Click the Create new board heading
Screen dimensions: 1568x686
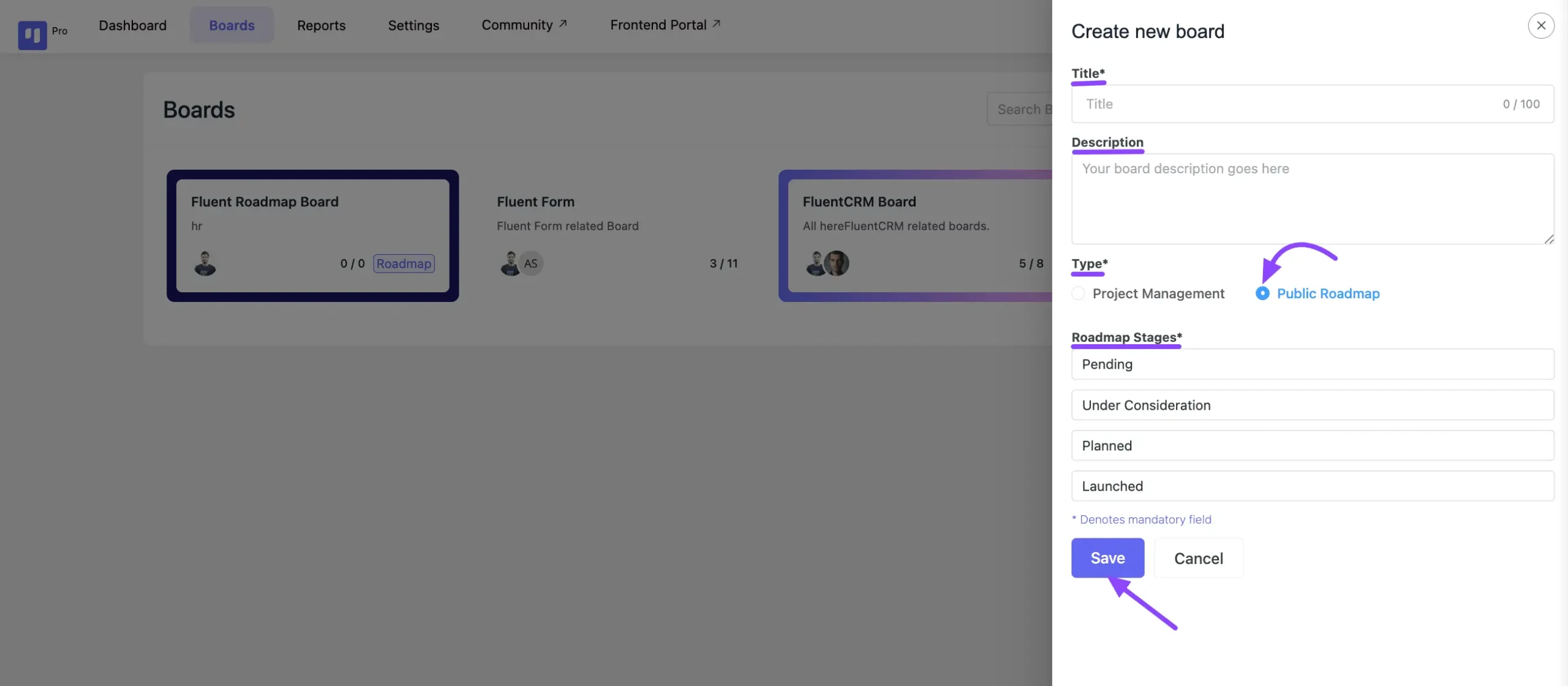tap(1148, 31)
